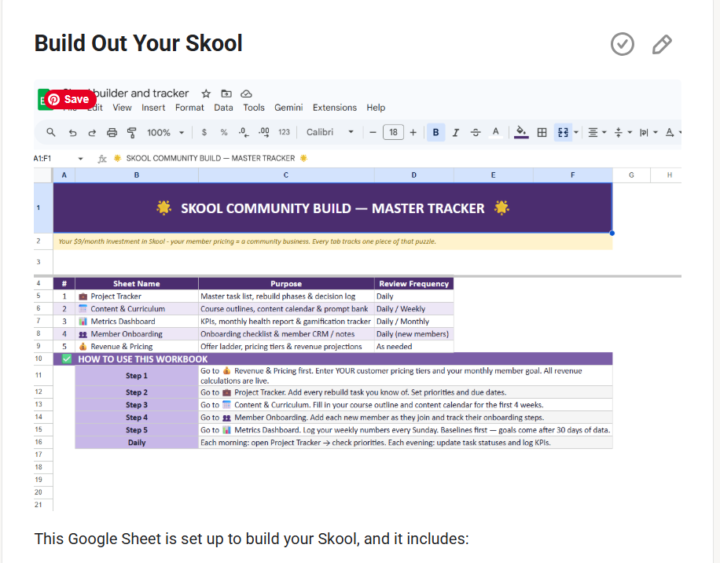Format as currency with dollar icon
Image resolution: width=720 pixels, height=563 pixels.
click(204, 133)
